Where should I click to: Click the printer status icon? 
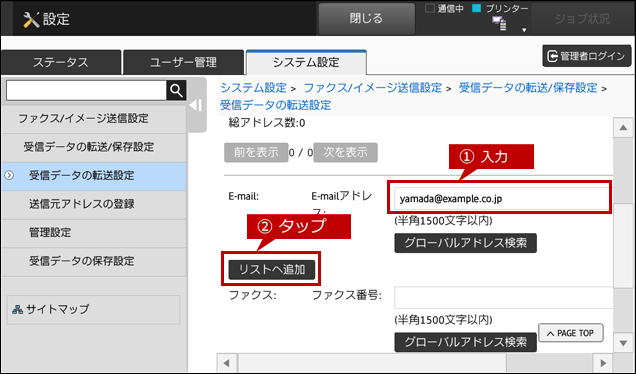click(x=499, y=23)
